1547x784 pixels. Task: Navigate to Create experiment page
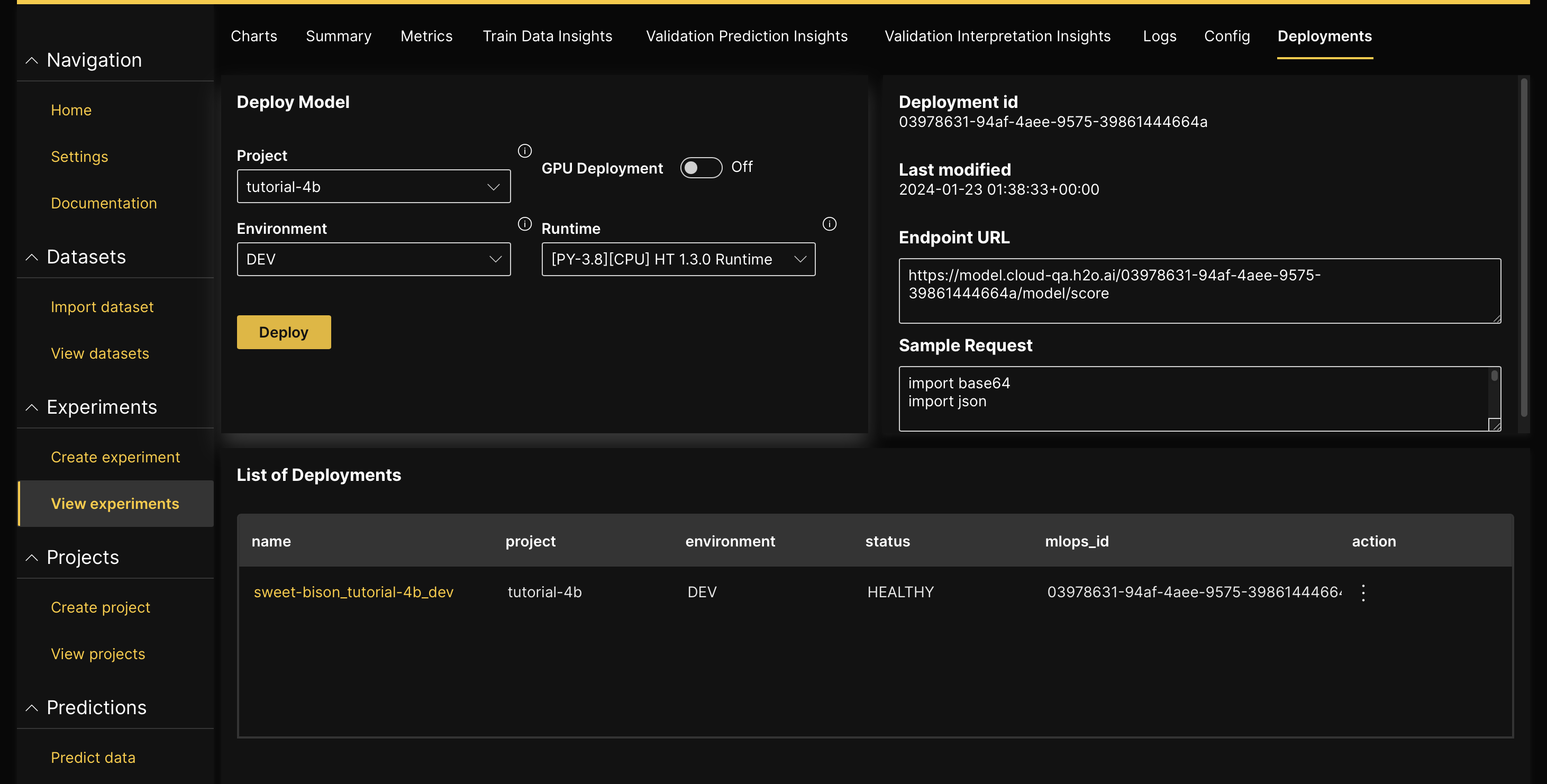coord(115,456)
